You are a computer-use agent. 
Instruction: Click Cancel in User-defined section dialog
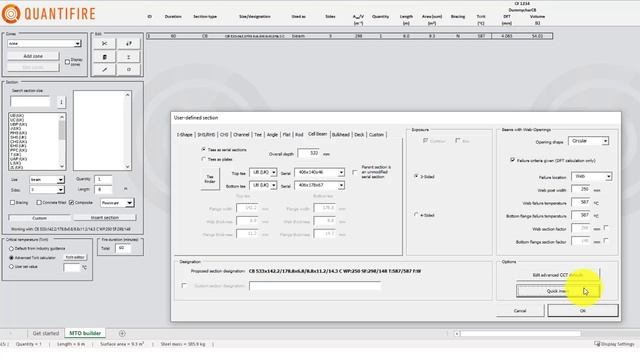[x=520, y=311]
